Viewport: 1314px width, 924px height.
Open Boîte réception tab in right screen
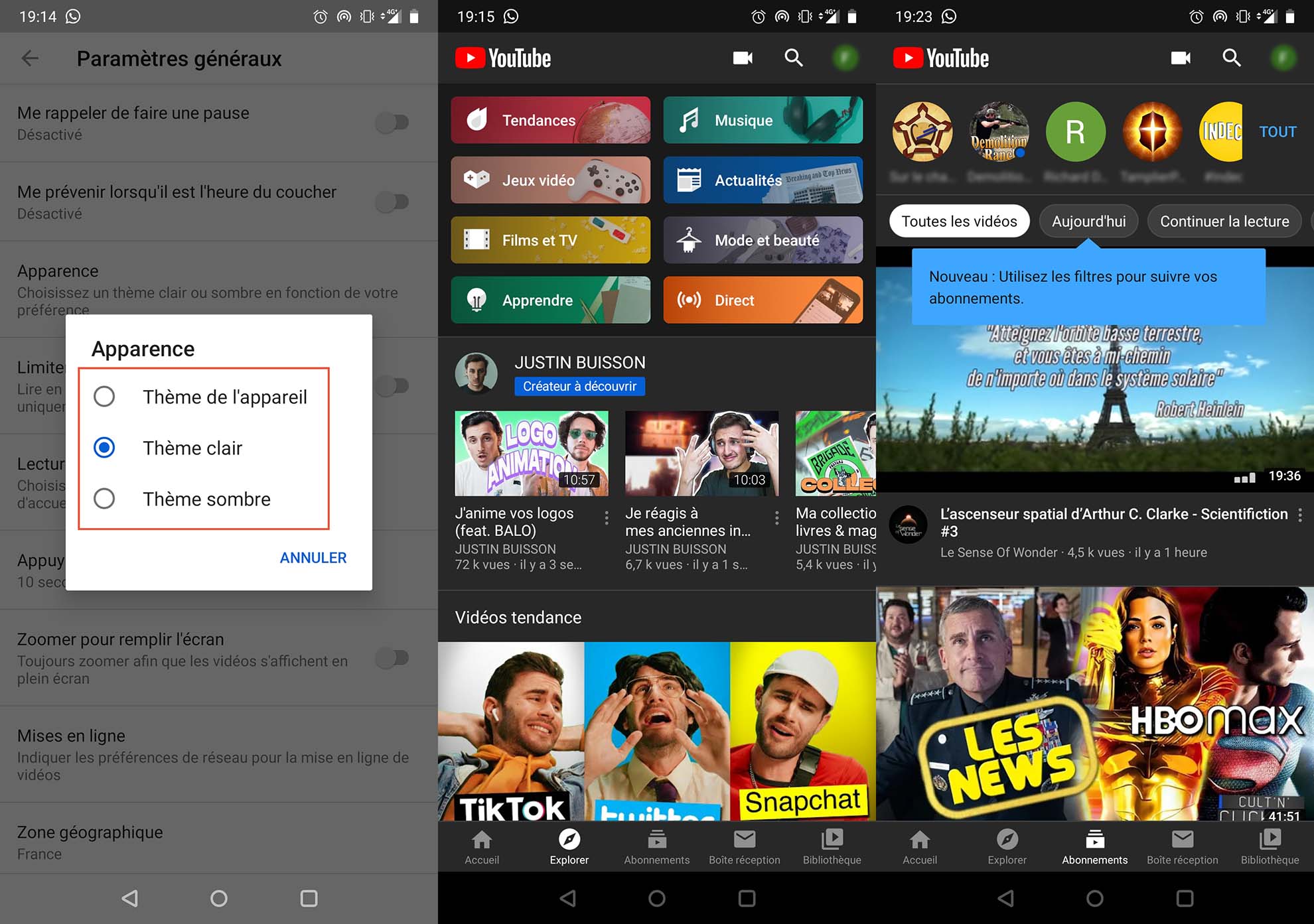[x=1183, y=847]
